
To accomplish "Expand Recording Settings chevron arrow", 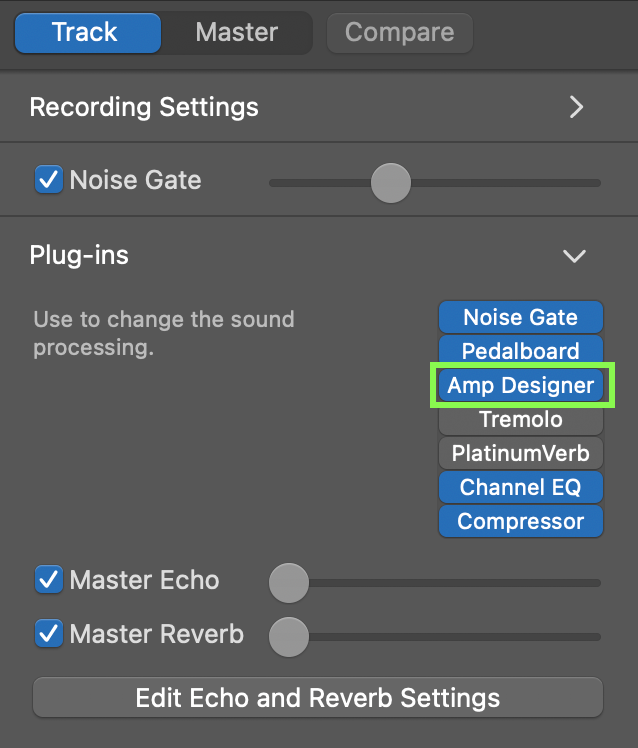I will coord(576,107).
